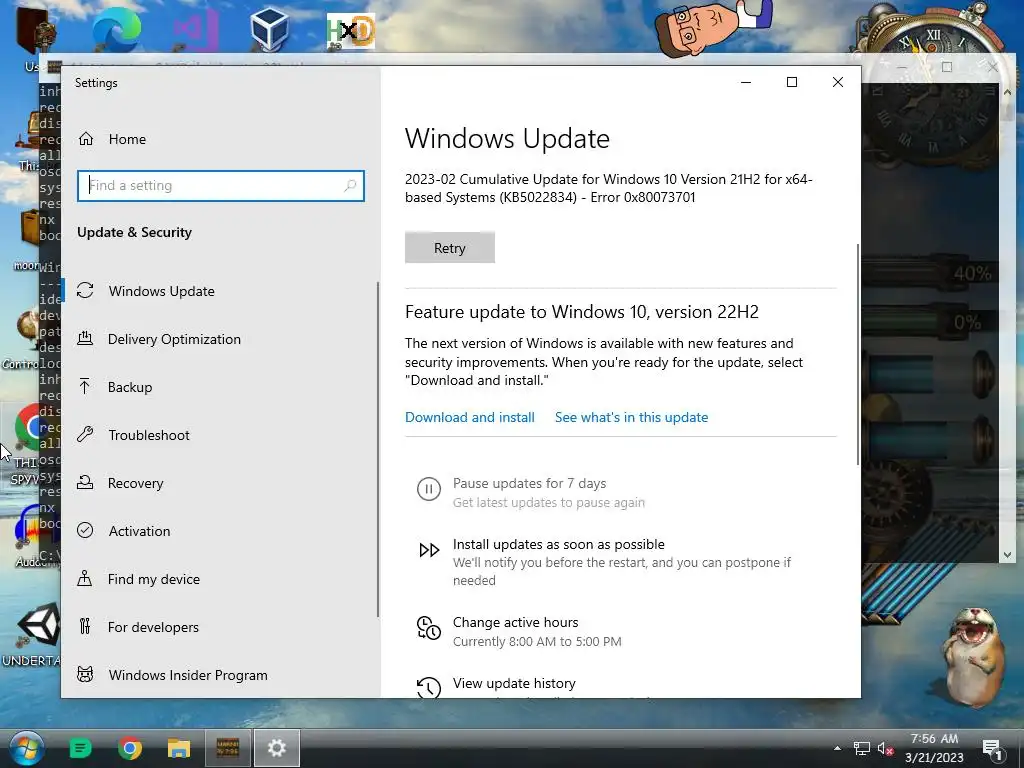The height and width of the screenshot is (768, 1024).
Task: Maximize the Settings window
Action: tap(792, 82)
